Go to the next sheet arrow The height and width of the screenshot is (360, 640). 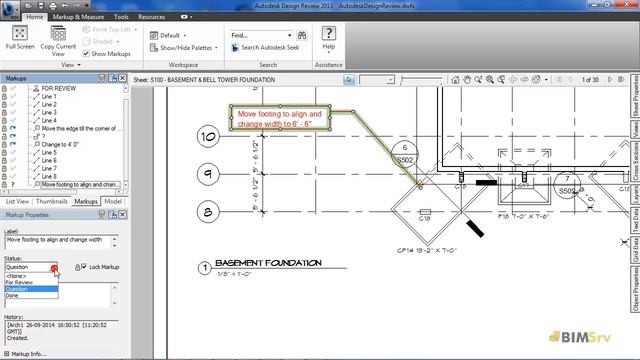click(610, 80)
